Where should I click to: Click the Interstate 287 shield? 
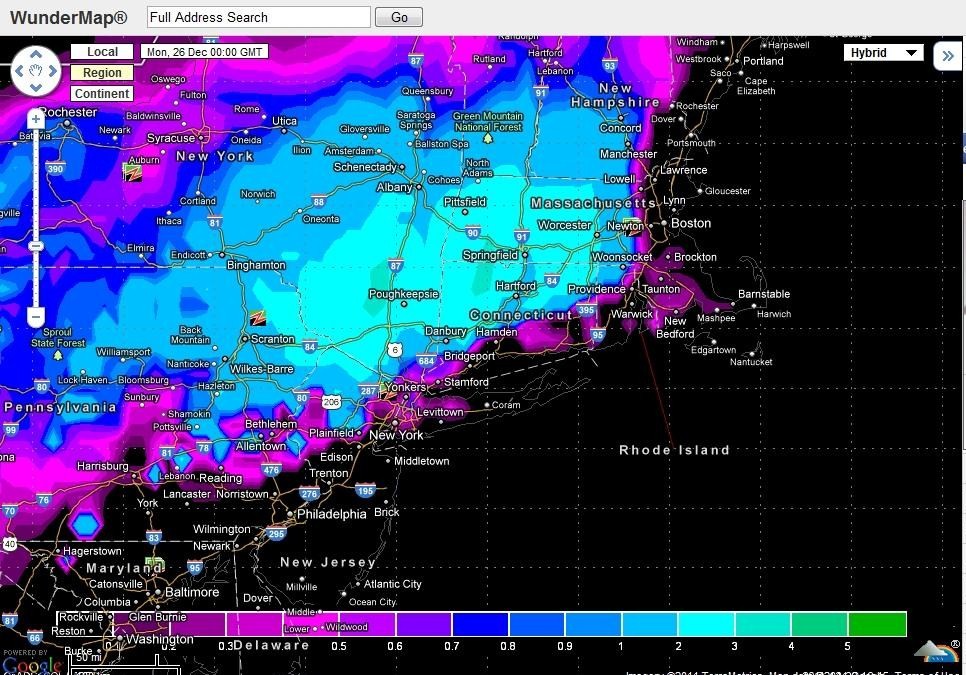click(368, 390)
